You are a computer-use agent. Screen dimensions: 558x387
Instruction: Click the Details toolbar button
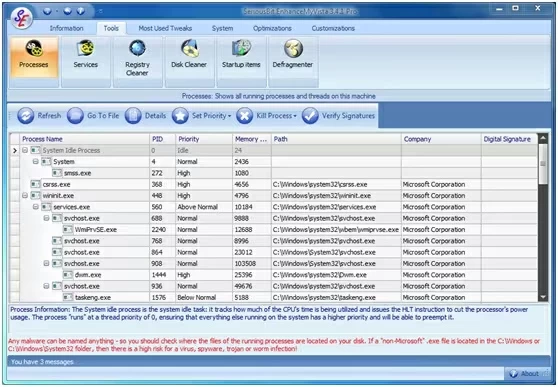tap(146, 116)
